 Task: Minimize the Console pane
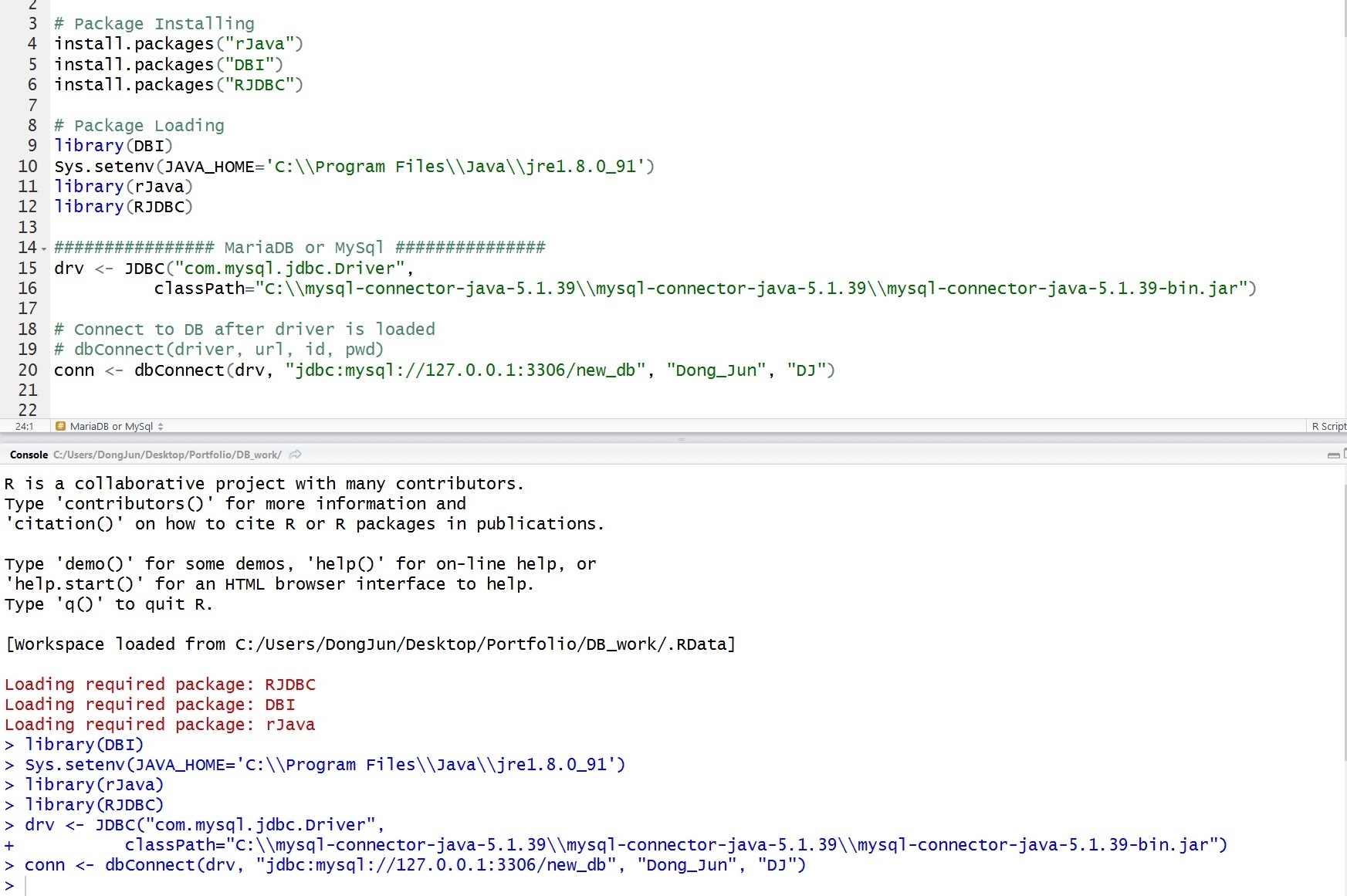coord(1333,455)
